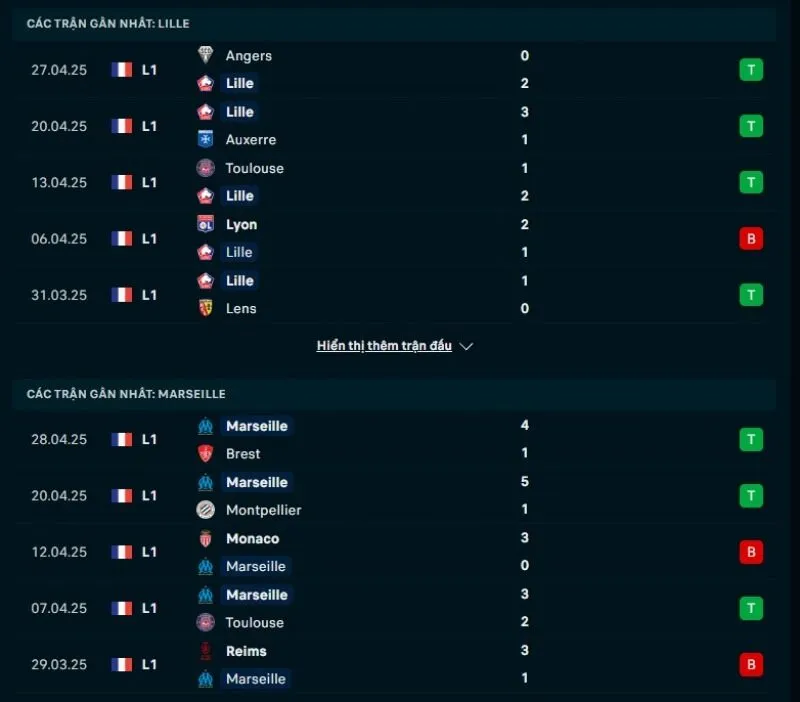Select the Lens club logo
Screen dimensions: 800x702
point(205,309)
